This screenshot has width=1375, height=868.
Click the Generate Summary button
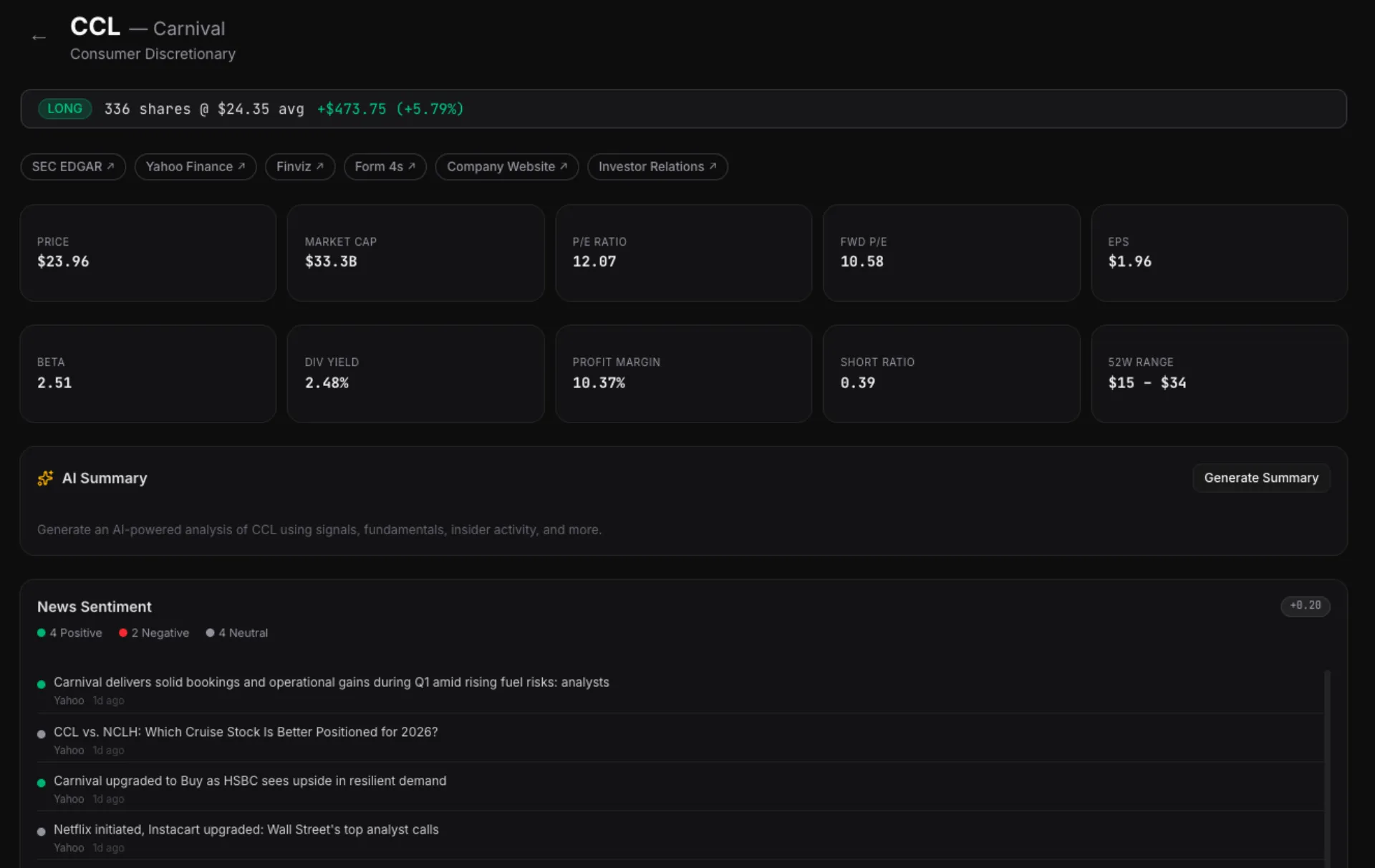[1261, 478]
